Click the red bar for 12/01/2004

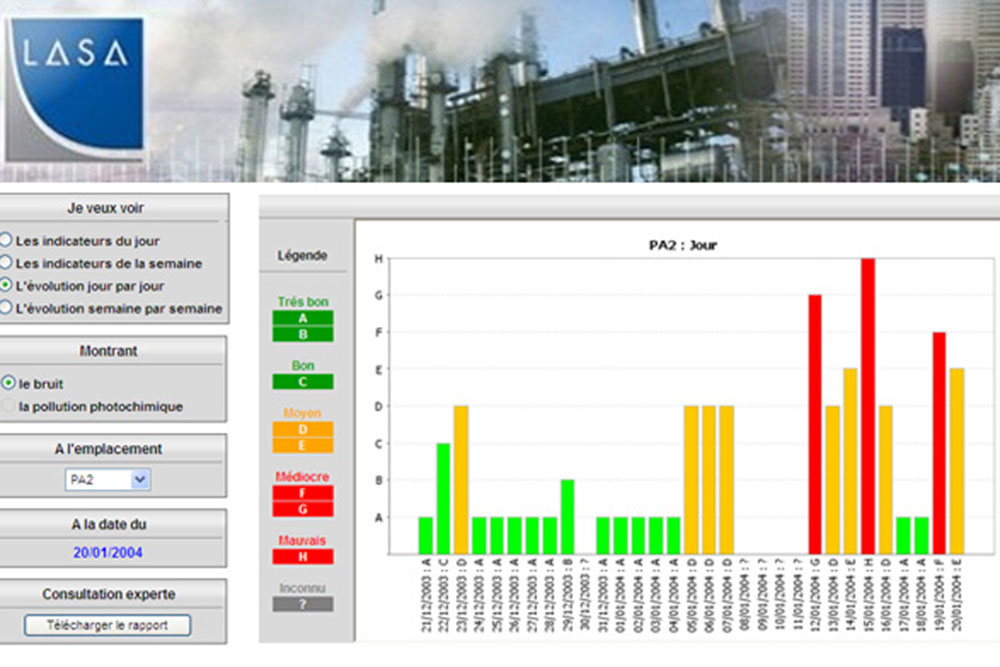coord(815,424)
